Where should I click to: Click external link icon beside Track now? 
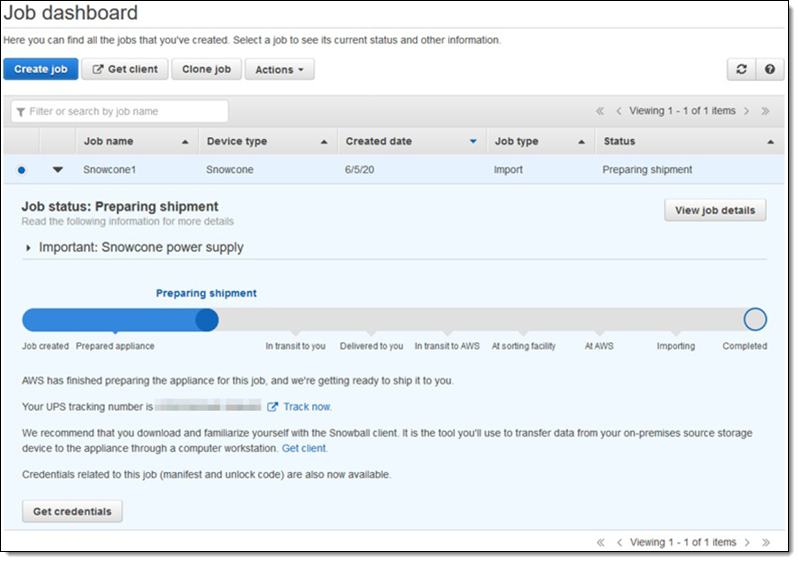[273, 407]
